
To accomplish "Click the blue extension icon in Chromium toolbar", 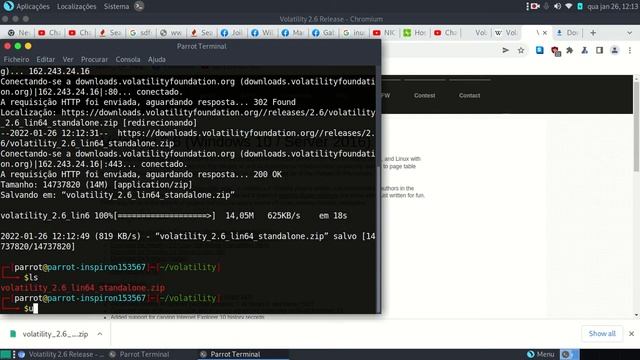I will [x=540, y=50].
